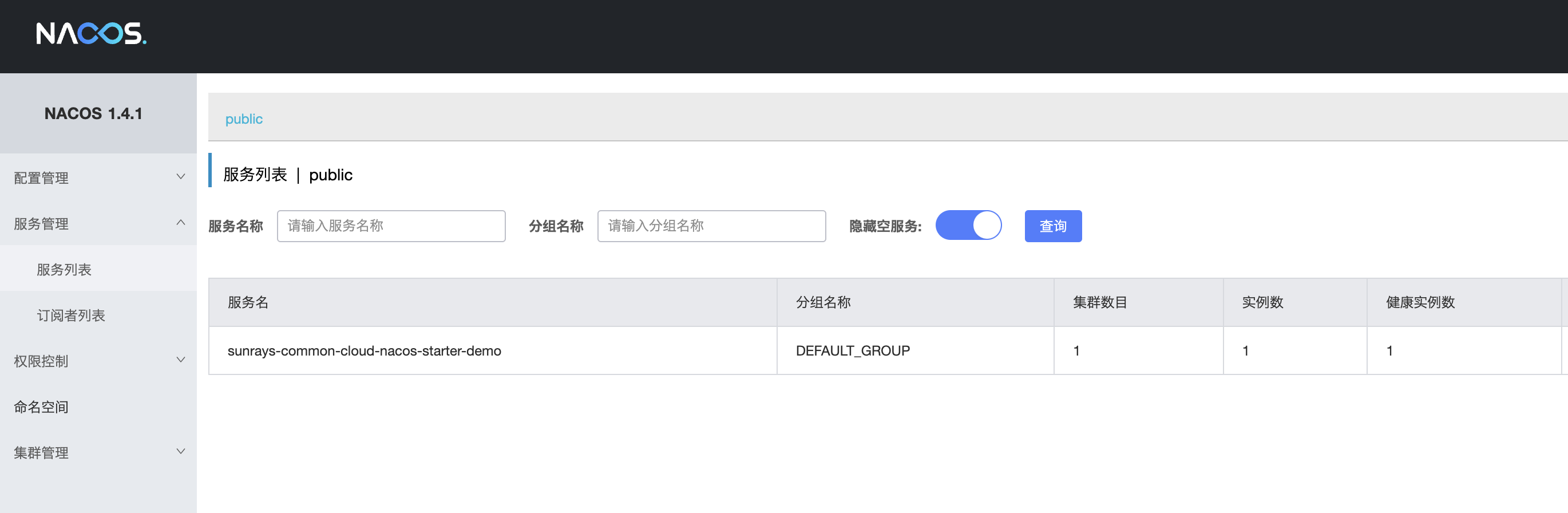Select 服务列表 in the sidebar

[x=98, y=269]
